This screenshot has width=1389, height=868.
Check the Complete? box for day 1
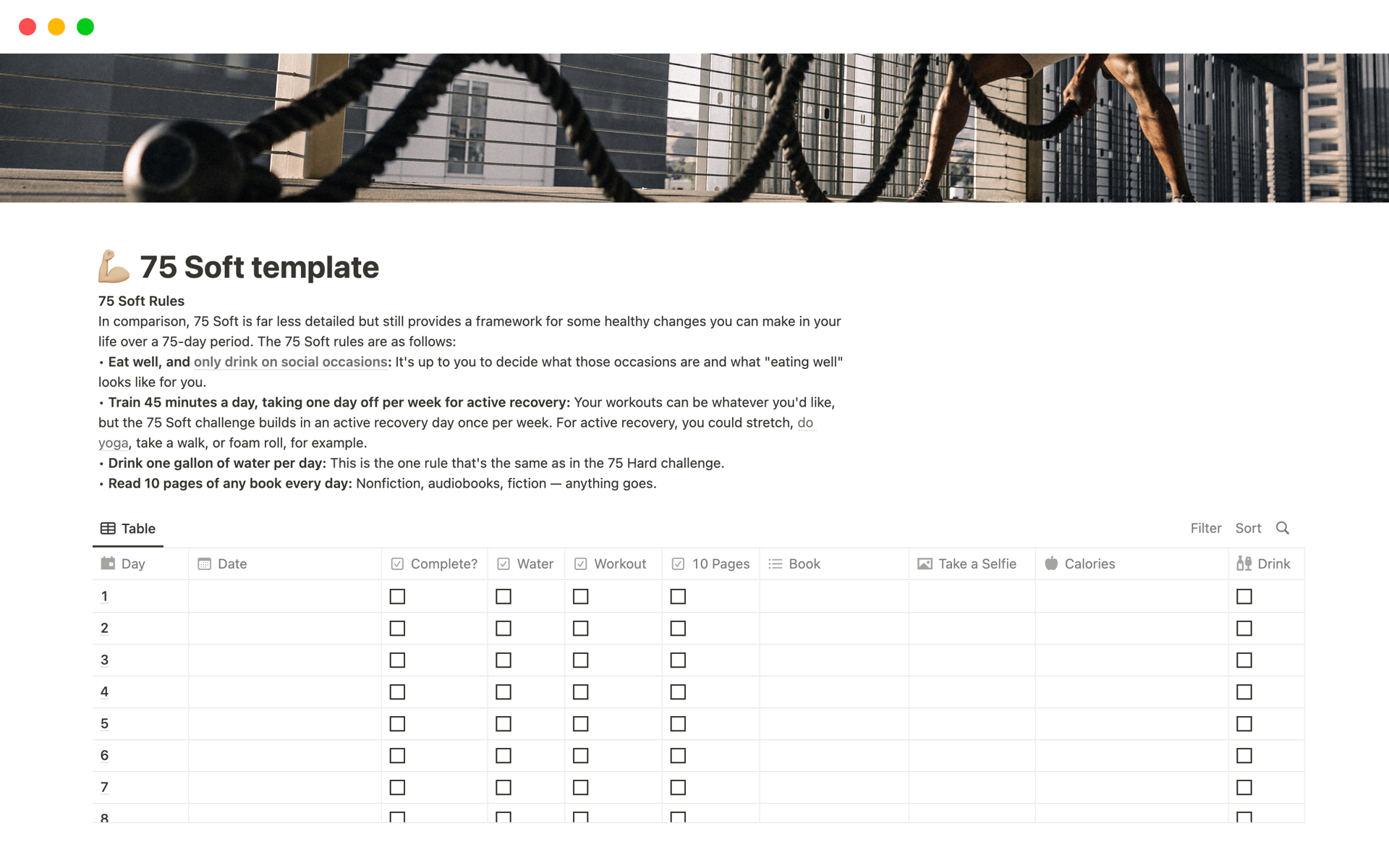click(397, 597)
